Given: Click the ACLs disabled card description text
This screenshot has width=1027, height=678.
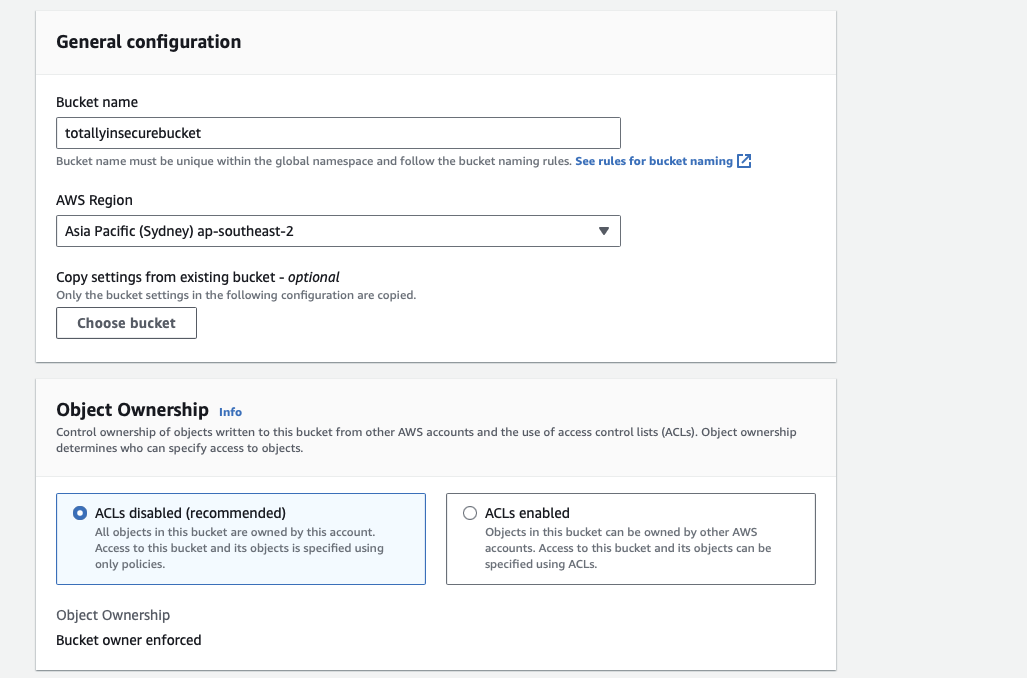Looking at the screenshot, I should coord(239,548).
